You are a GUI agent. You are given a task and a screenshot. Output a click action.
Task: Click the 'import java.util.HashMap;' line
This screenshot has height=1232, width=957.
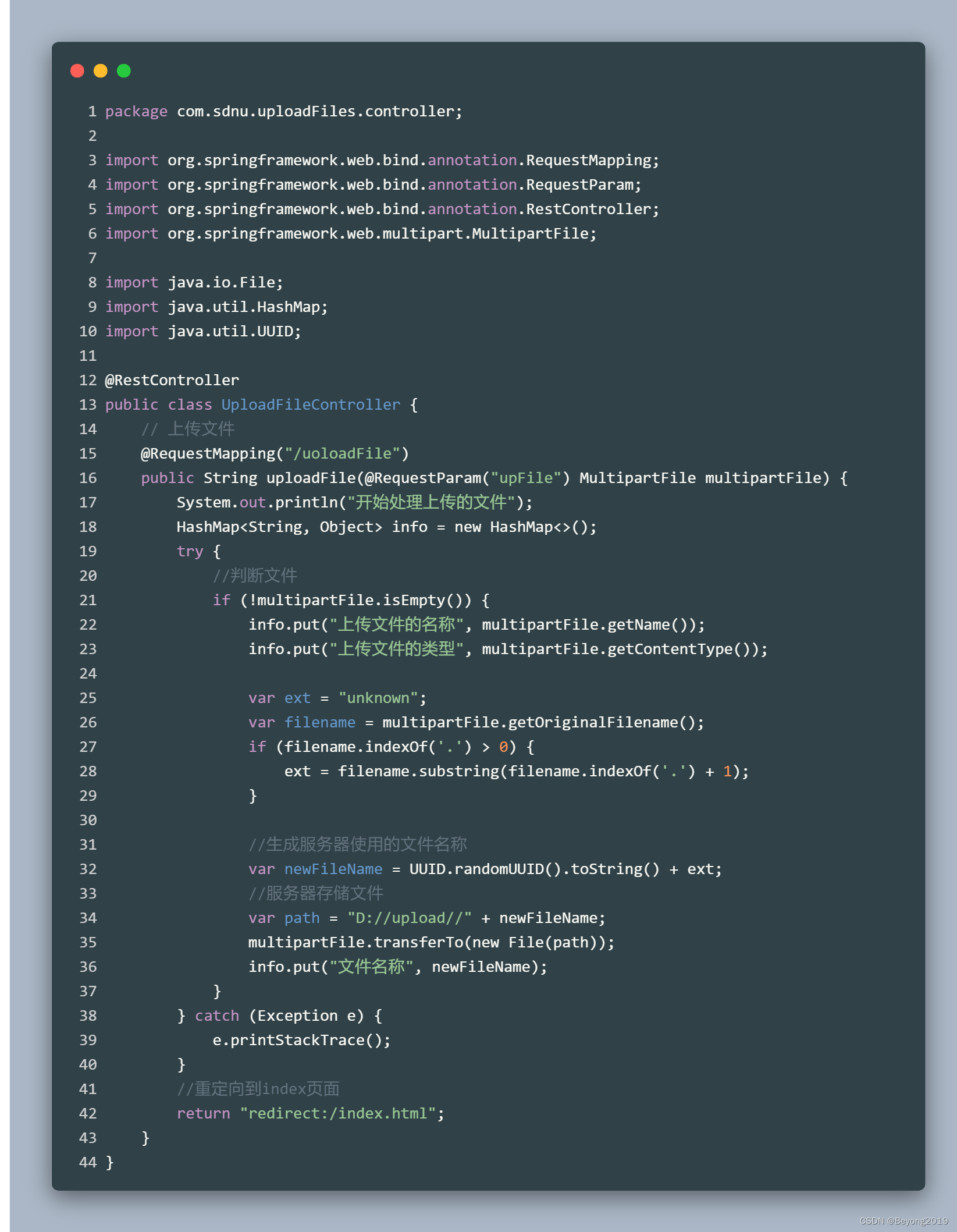(x=216, y=307)
